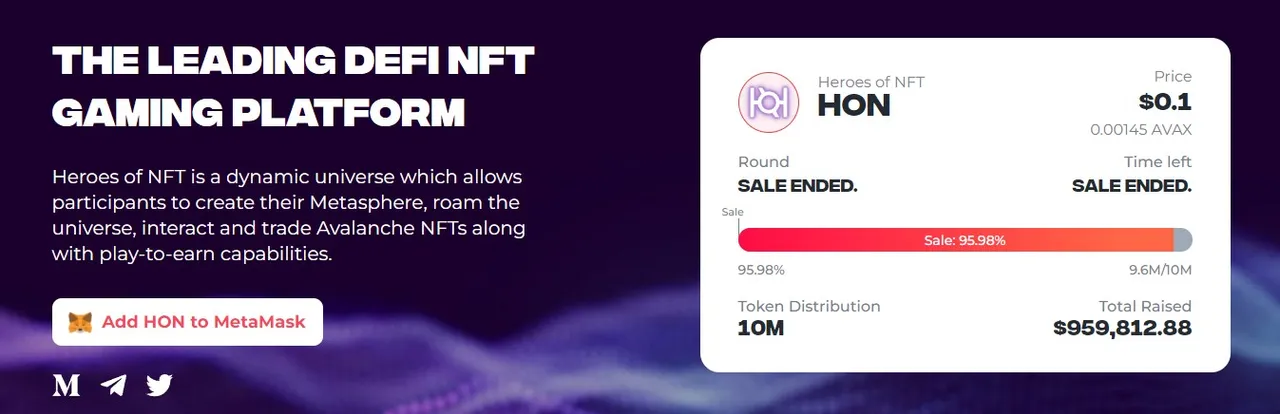Click the 0.00145 AVAX price
The width and height of the screenshot is (1280, 414).
(x=1141, y=130)
